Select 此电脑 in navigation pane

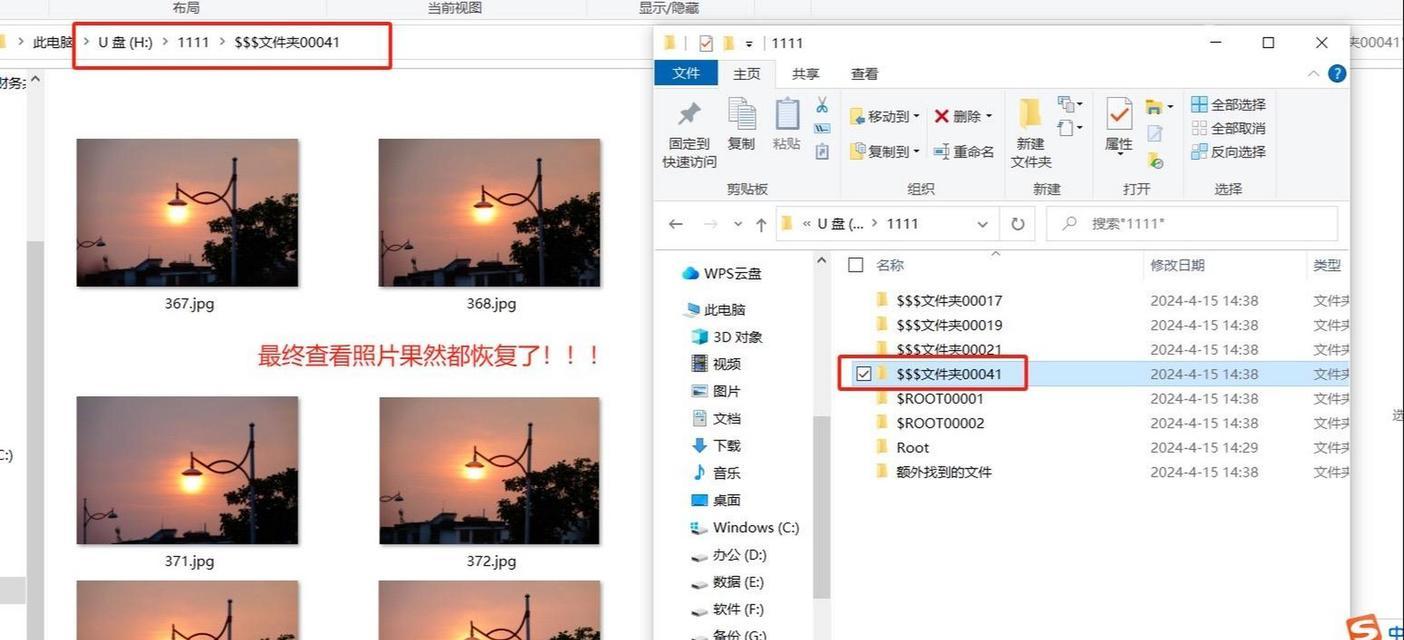point(715,310)
